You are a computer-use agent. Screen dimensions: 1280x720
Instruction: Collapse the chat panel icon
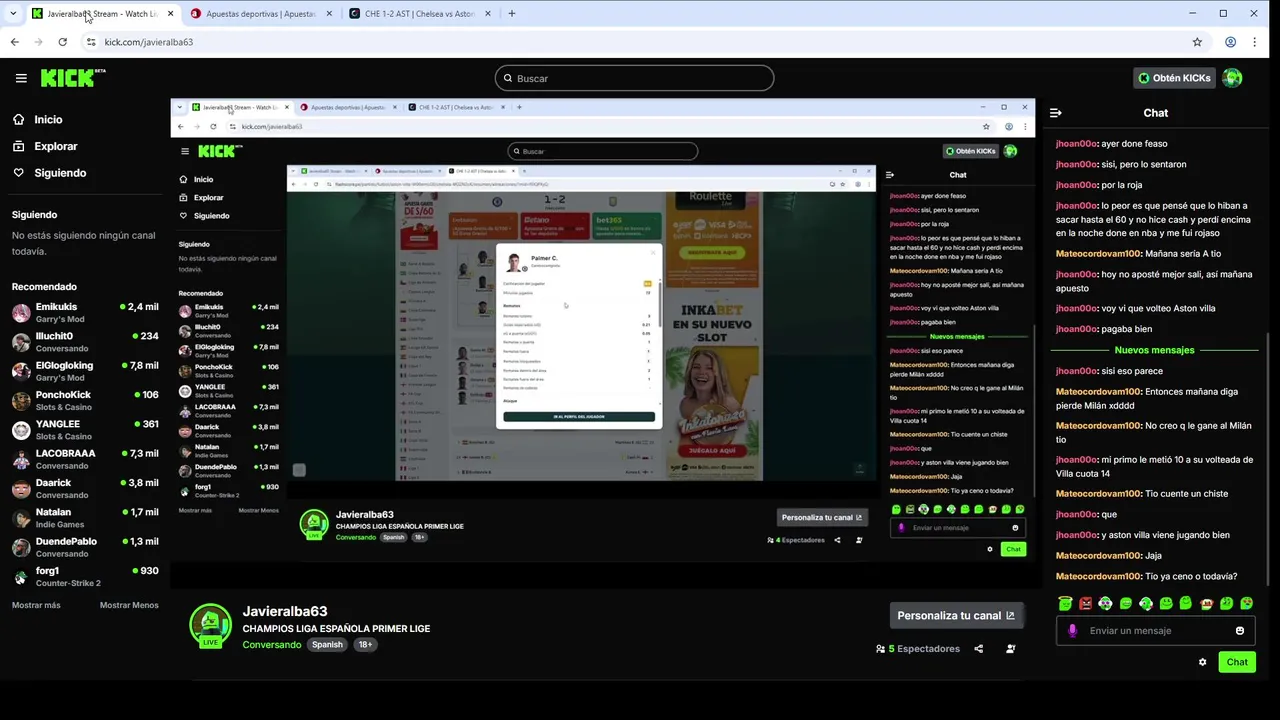pos(1055,113)
